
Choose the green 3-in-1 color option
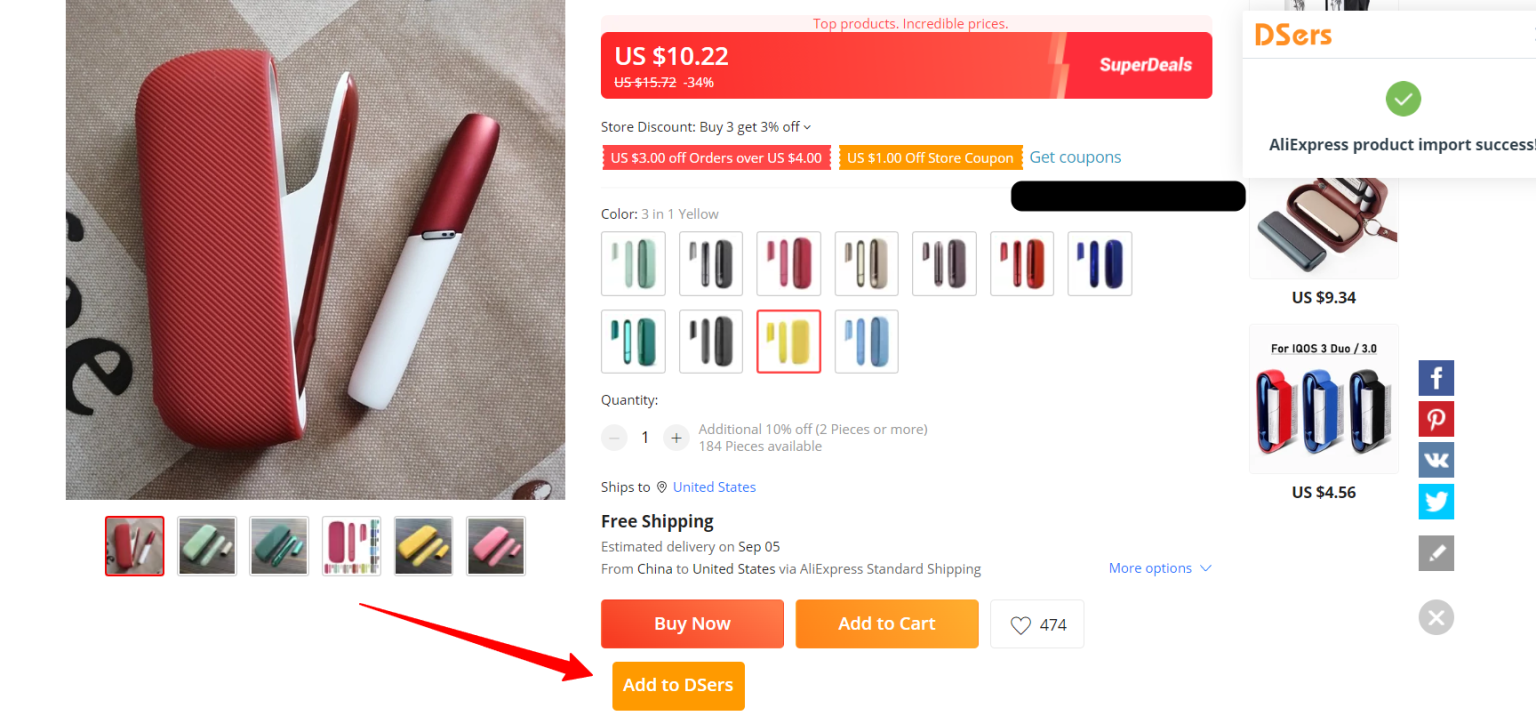click(x=633, y=263)
